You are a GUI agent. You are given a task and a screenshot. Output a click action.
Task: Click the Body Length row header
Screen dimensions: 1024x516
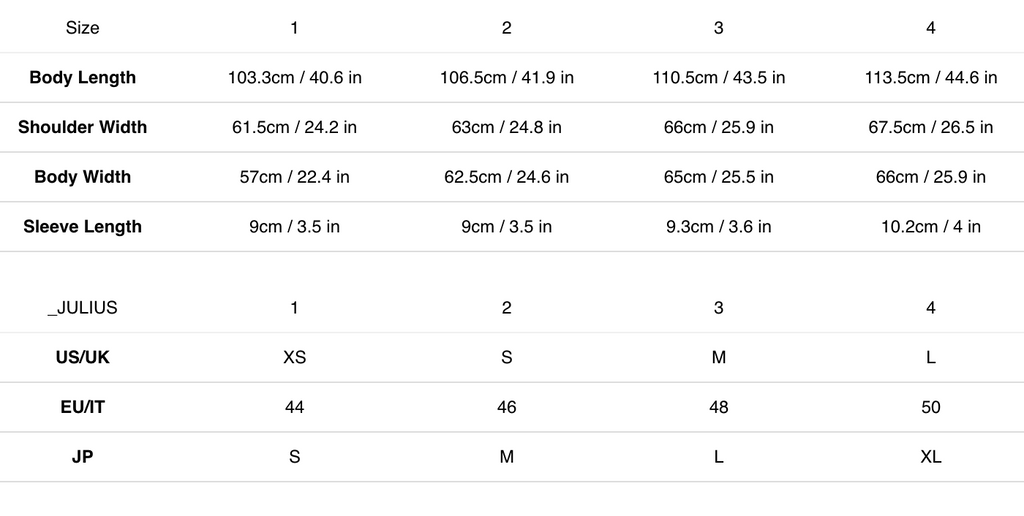(82, 78)
